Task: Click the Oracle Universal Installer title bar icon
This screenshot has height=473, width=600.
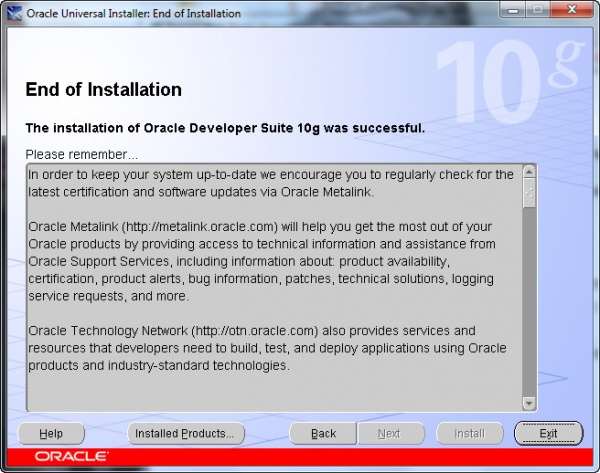Action: [x=14, y=13]
